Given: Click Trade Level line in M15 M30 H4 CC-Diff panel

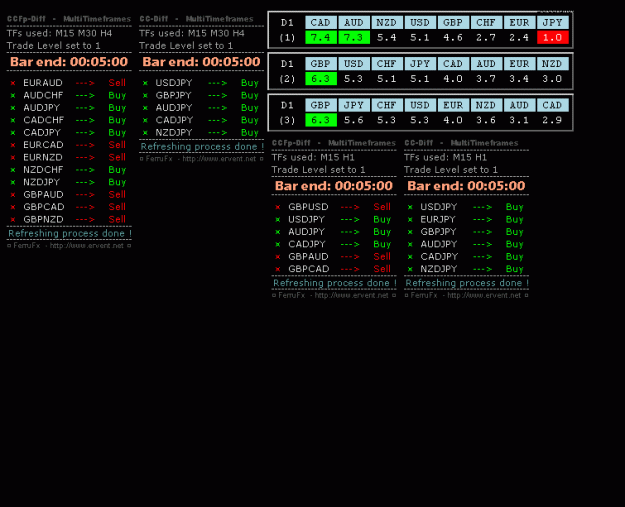Looking at the screenshot, I should [x=186, y=46].
